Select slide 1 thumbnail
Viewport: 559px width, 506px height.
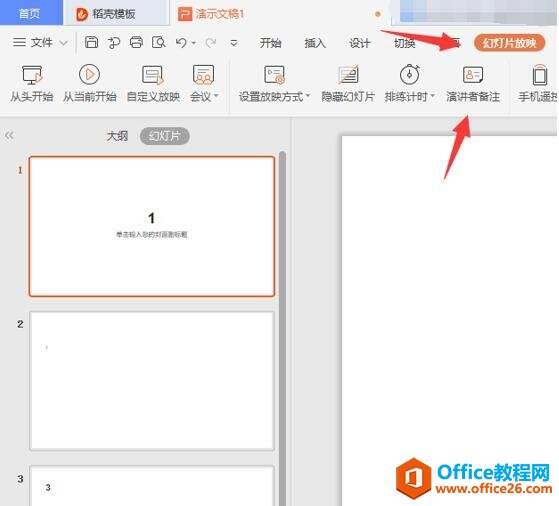(x=152, y=226)
